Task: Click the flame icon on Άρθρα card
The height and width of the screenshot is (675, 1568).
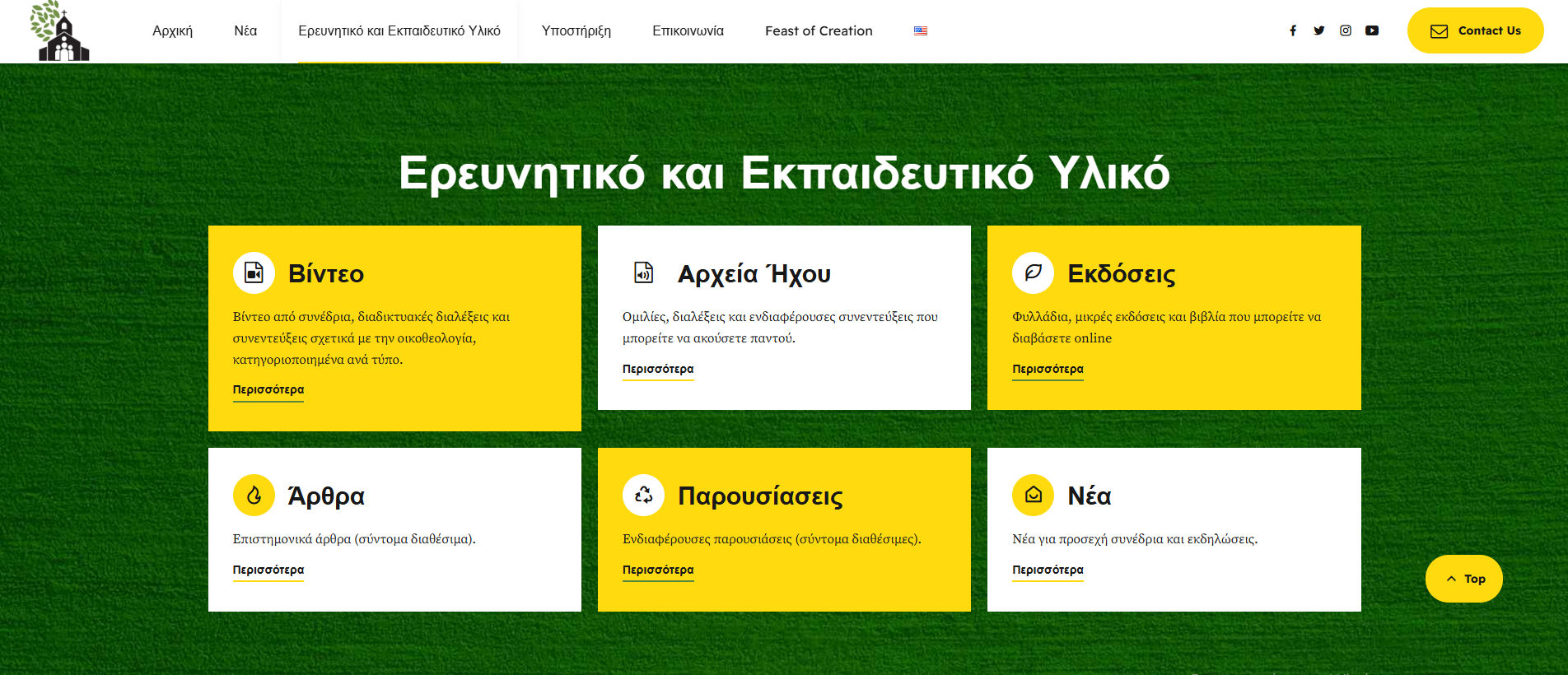Action: pos(254,495)
